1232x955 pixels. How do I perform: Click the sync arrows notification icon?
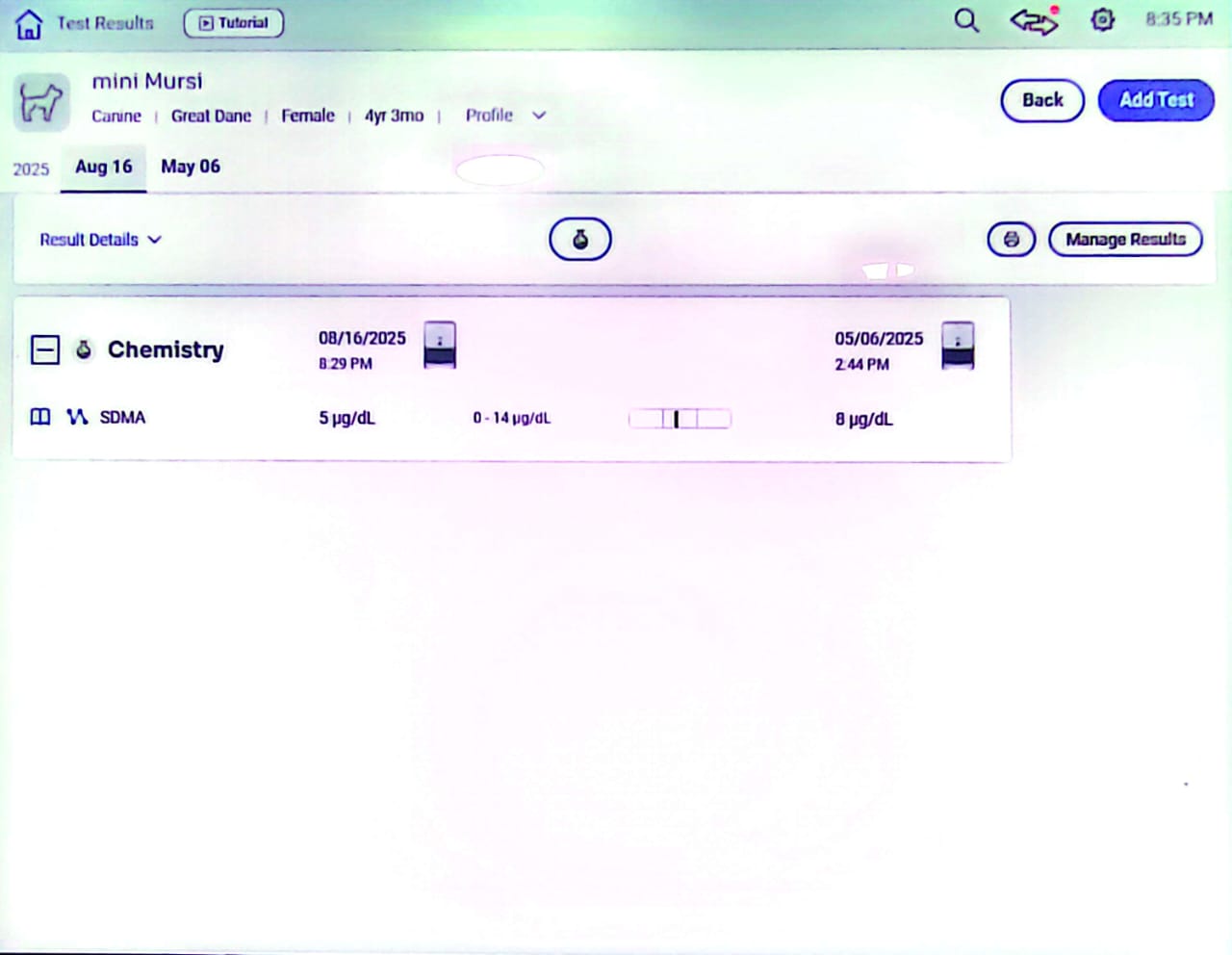(1034, 20)
